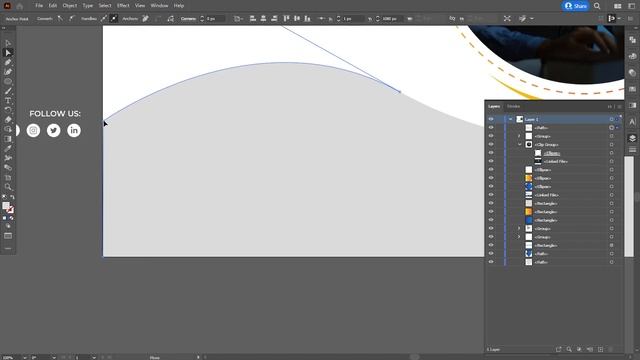This screenshot has height=360, width=640.
Task: Open the Layers icon in right dock
Action: click(x=632, y=138)
